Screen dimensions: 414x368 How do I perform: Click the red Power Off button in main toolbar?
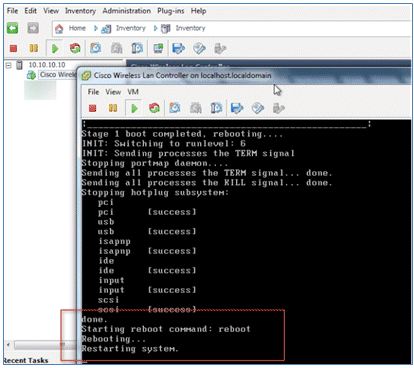(13, 49)
